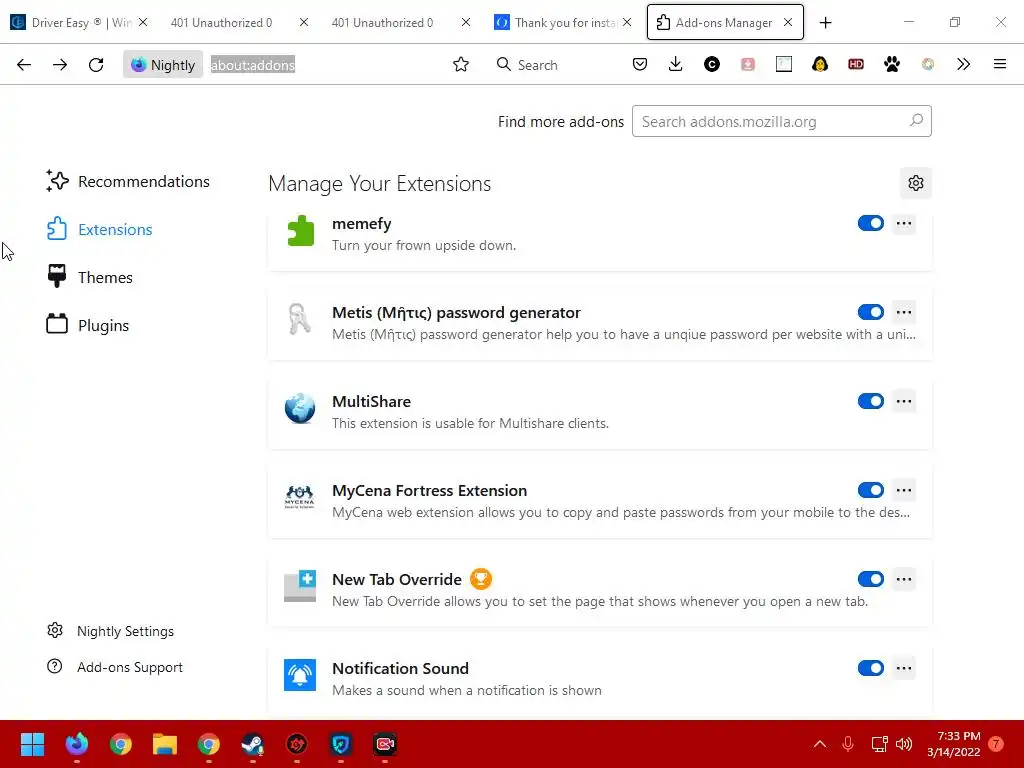Screen dimensions: 1024x768
Task: Go back with the back arrow
Action: (24, 65)
